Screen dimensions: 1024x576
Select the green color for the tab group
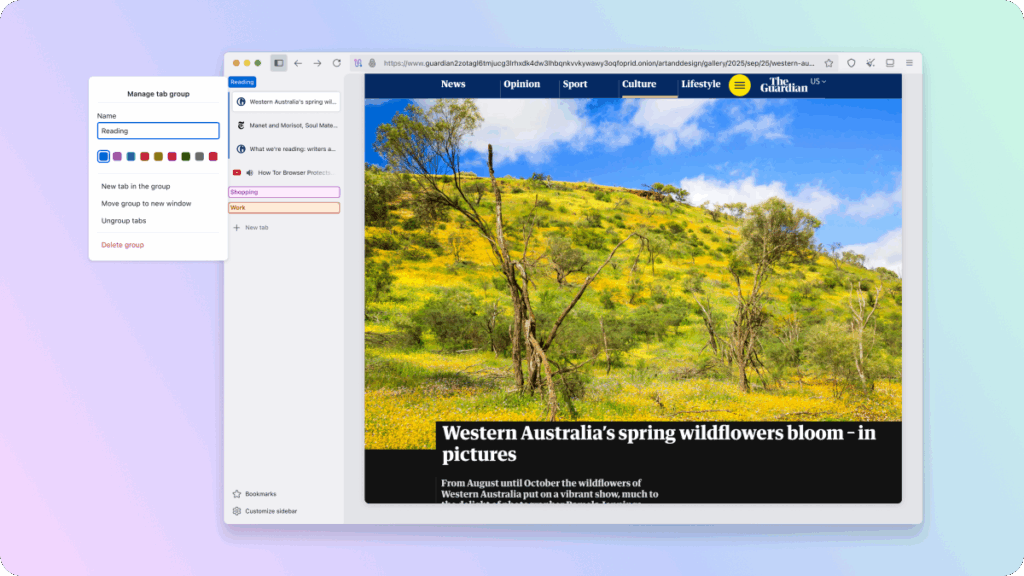(x=185, y=156)
